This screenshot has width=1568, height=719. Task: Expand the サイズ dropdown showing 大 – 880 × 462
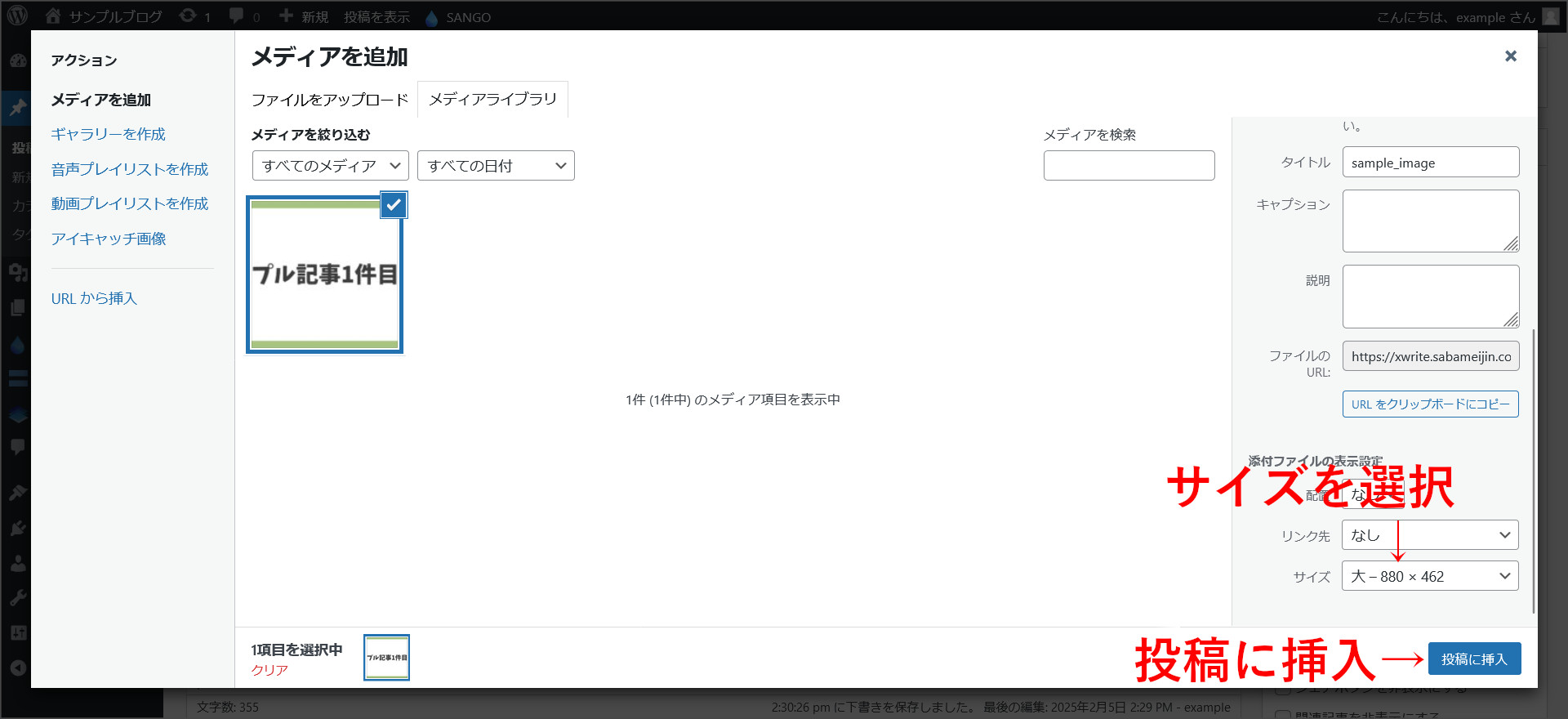coord(1430,576)
